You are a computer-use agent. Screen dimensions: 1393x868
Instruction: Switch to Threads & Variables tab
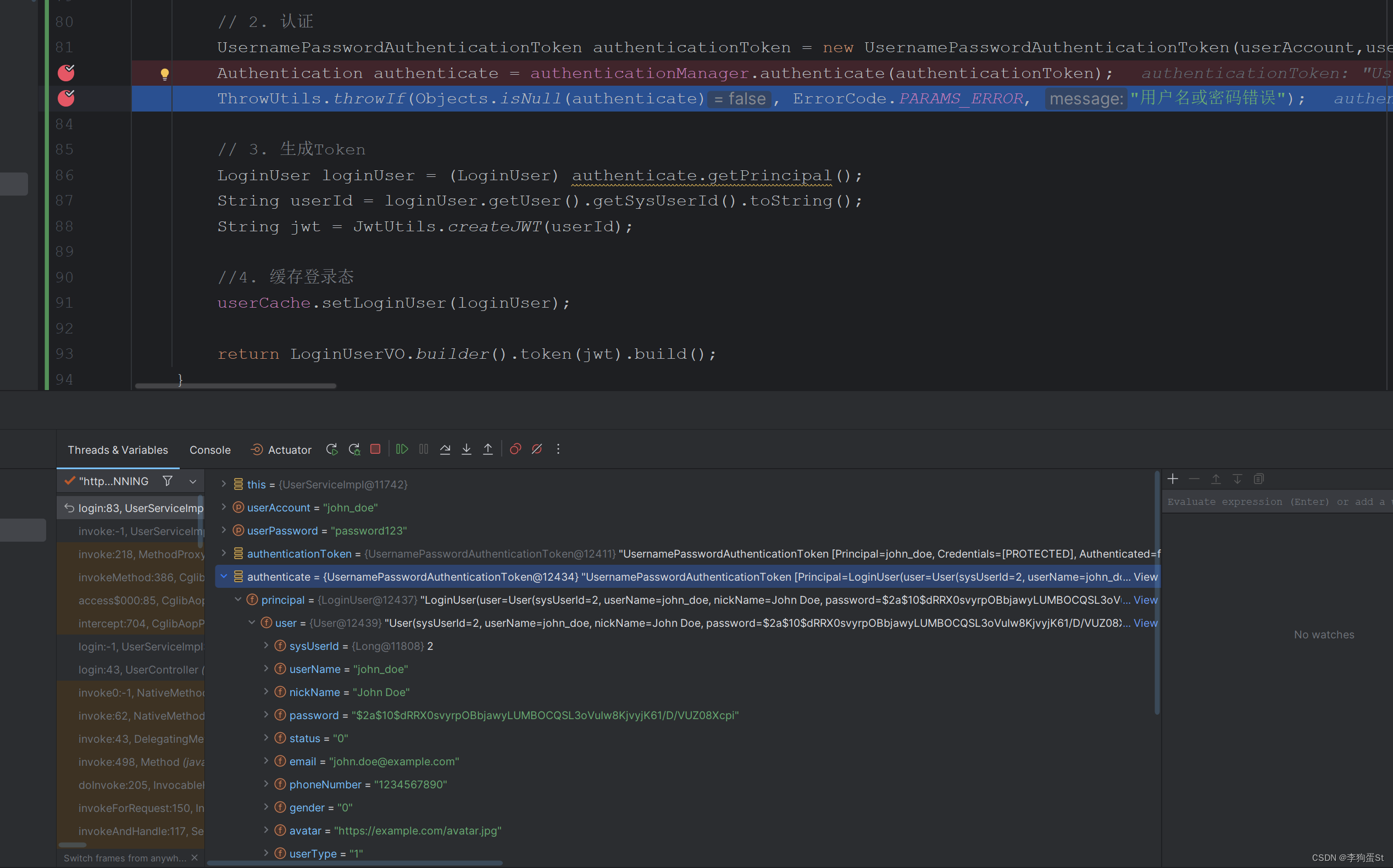118,450
